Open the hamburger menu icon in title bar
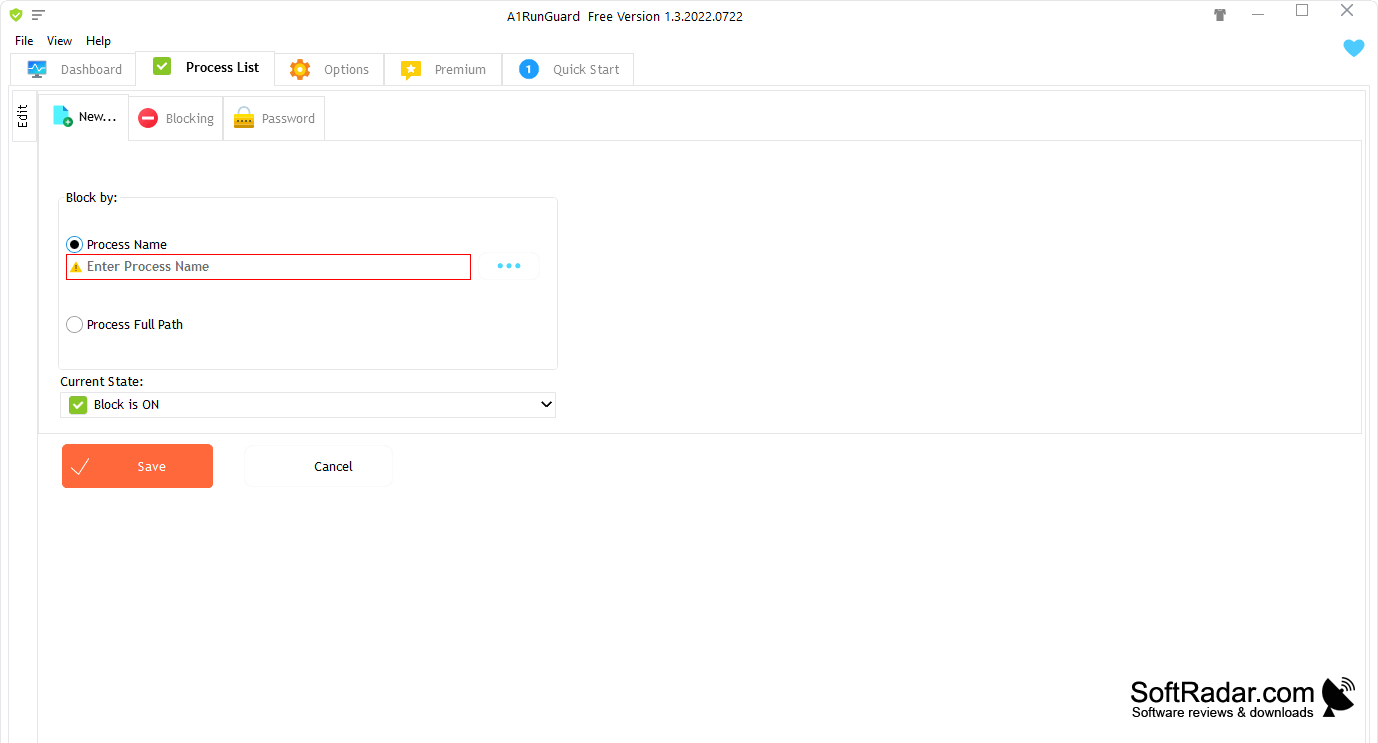The height and width of the screenshot is (743, 1378). (x=38, y=15)
